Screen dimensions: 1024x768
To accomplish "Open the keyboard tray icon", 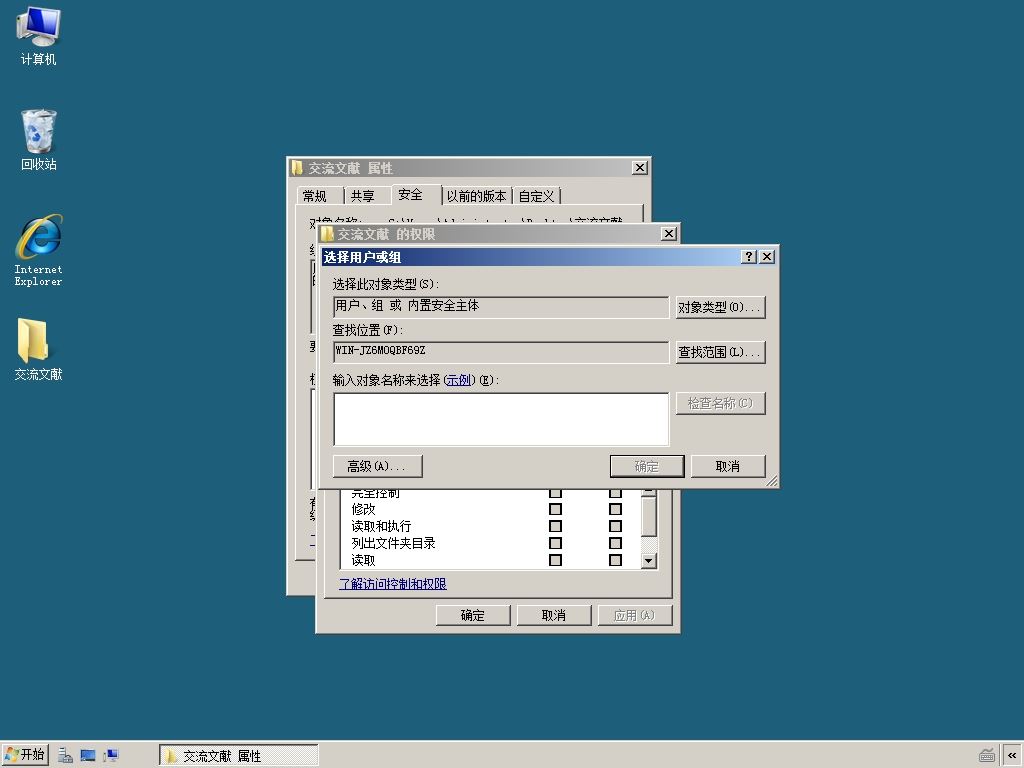I will 987,756.
